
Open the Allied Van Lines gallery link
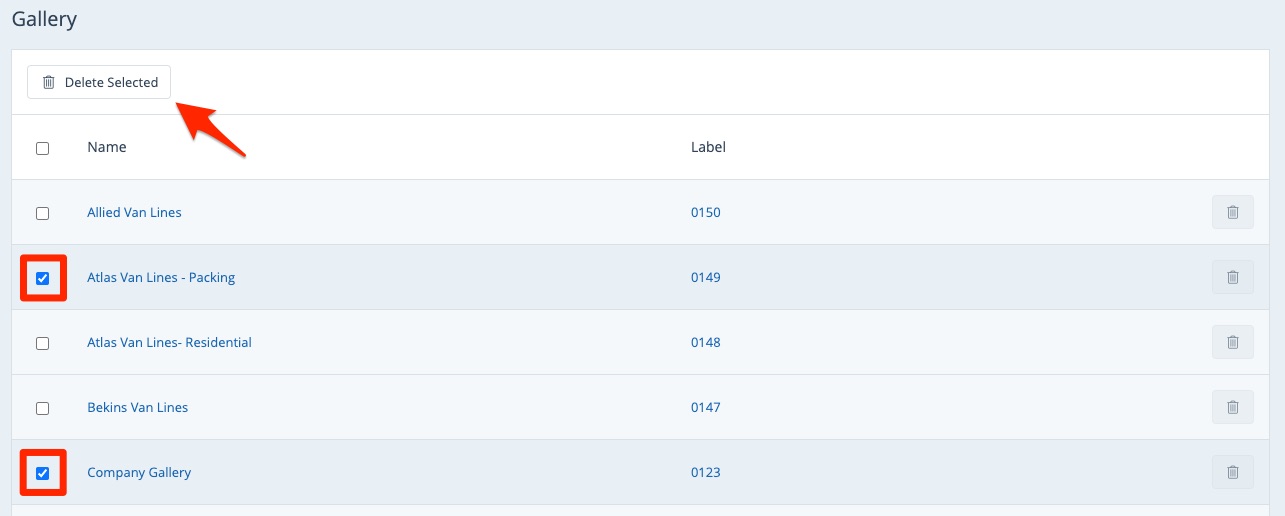[x=134, y=213]
